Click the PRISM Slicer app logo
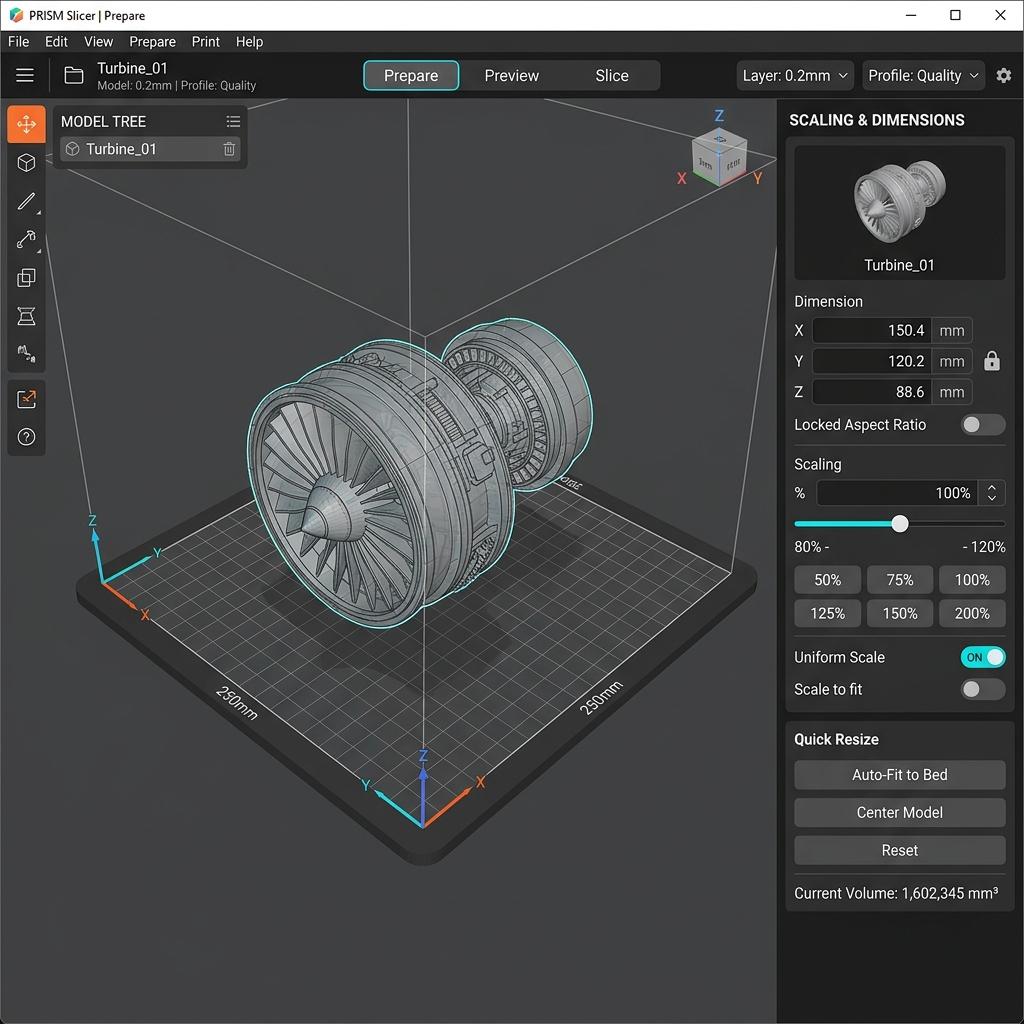Image resolution: width=1024 pixels, height=1024 pixels. click(16, 15)
